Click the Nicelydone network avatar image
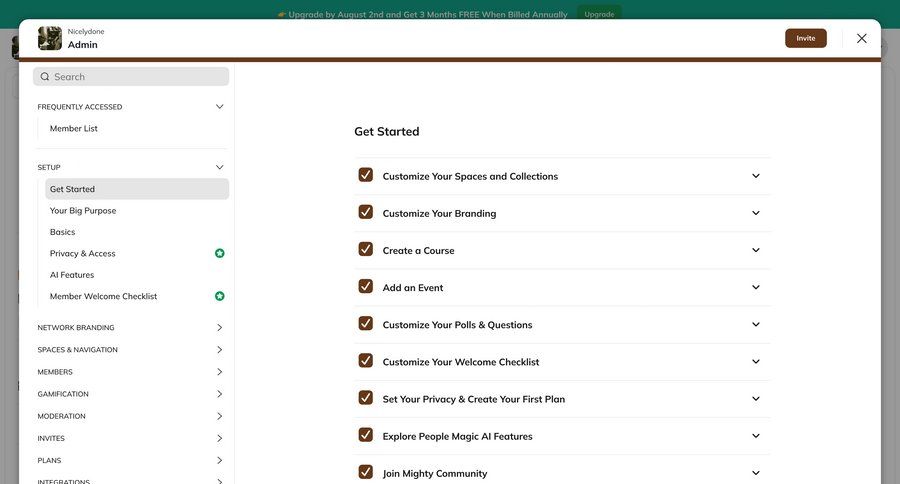This screenshot has width=900, height=484. click(x=50, y=38)
